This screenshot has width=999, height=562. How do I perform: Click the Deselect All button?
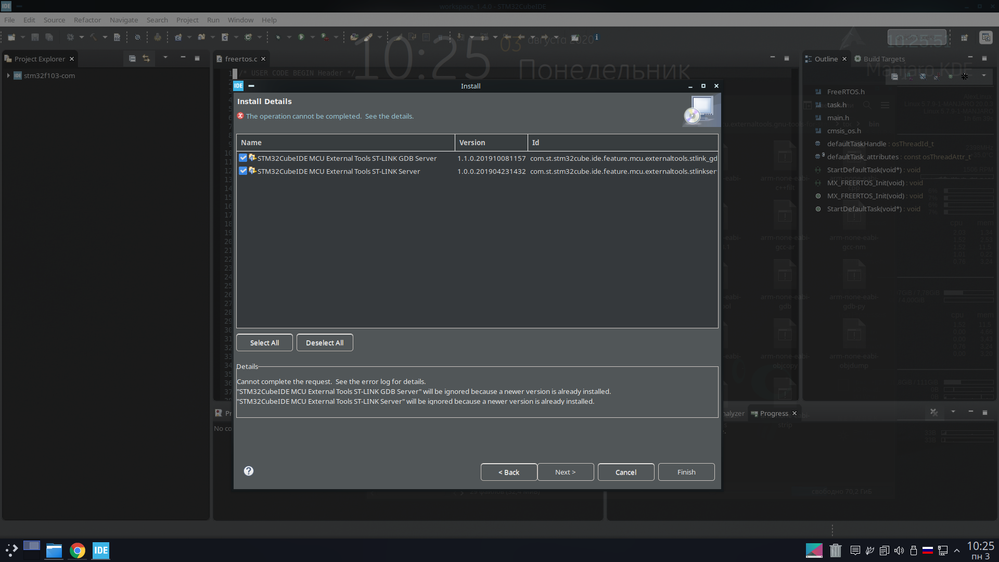pyautogui.click(x=324, y=343)
